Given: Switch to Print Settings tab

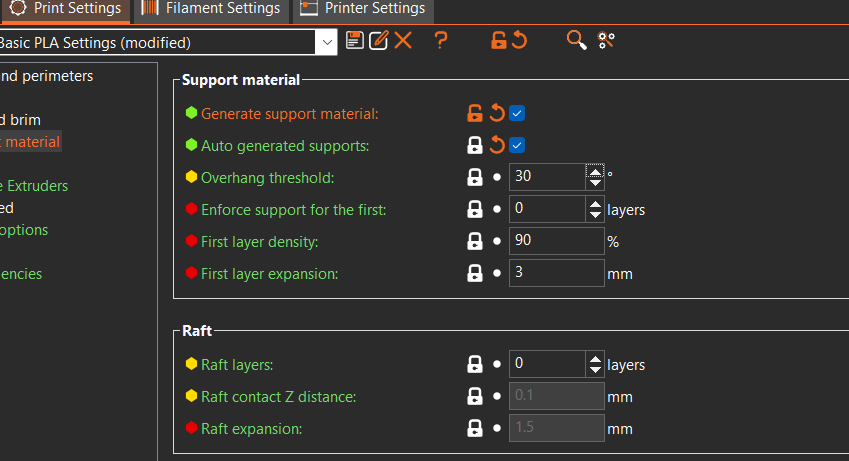Looking at the screenshot, I should [66, 11].
